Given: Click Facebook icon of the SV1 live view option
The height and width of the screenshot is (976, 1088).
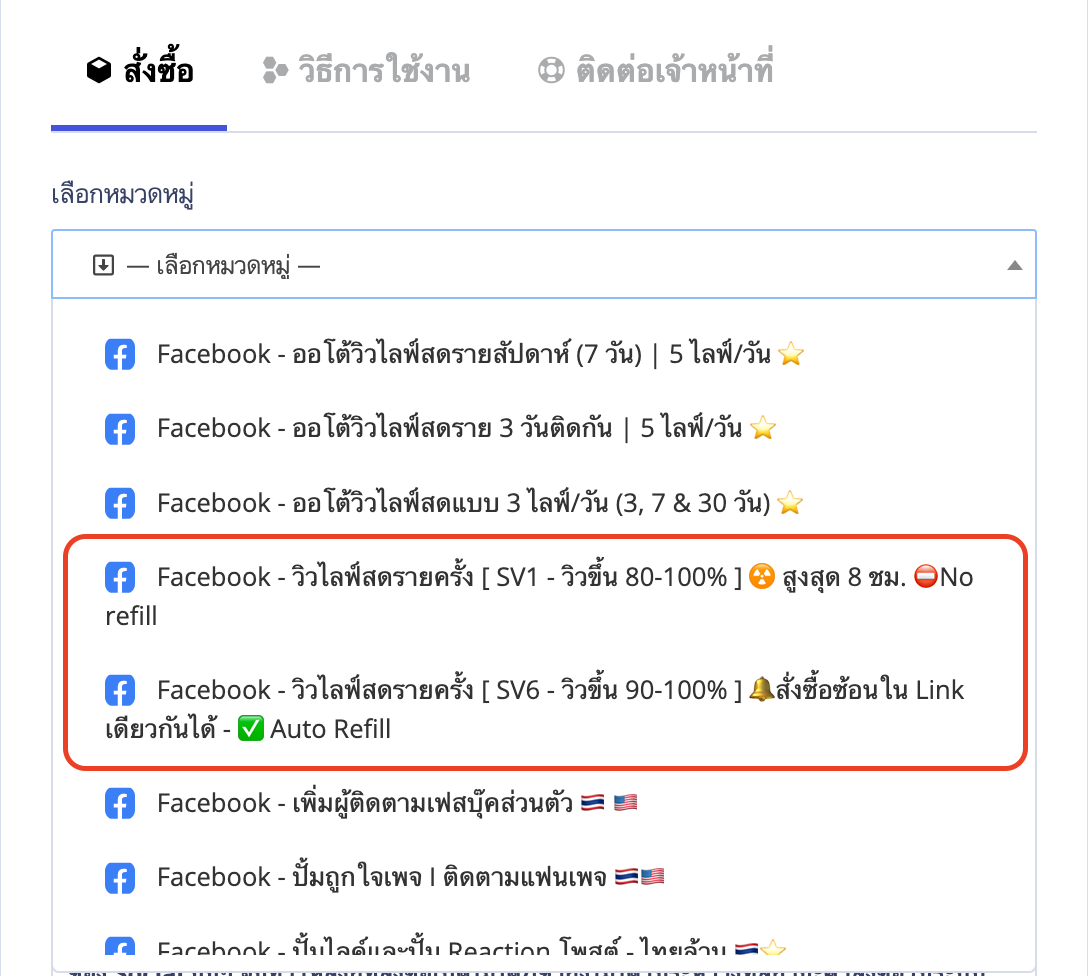Looking at the screenshot, I should [120, 577].
